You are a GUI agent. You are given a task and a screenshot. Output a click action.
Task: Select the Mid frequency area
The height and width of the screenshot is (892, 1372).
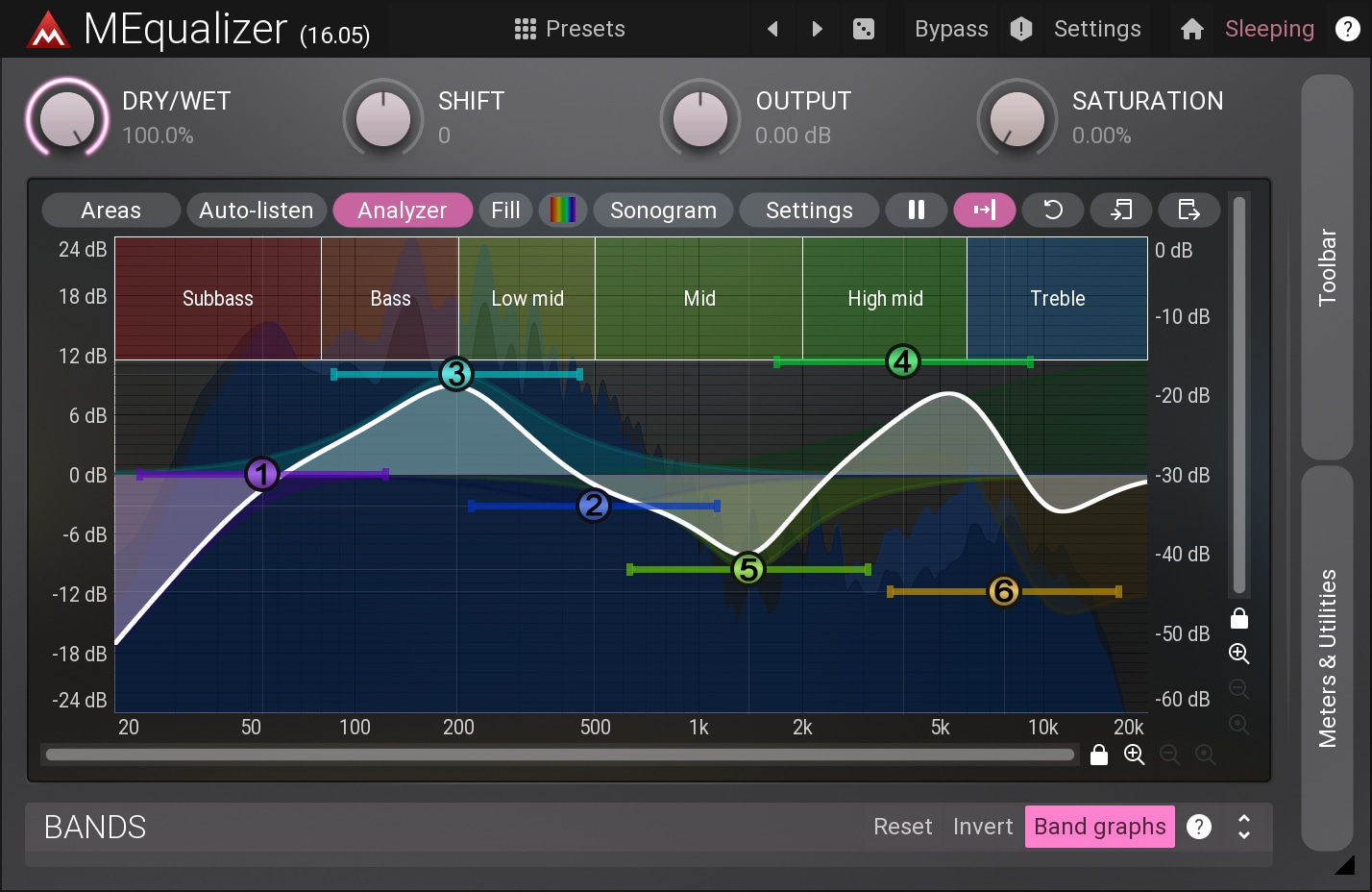(699, 298)
